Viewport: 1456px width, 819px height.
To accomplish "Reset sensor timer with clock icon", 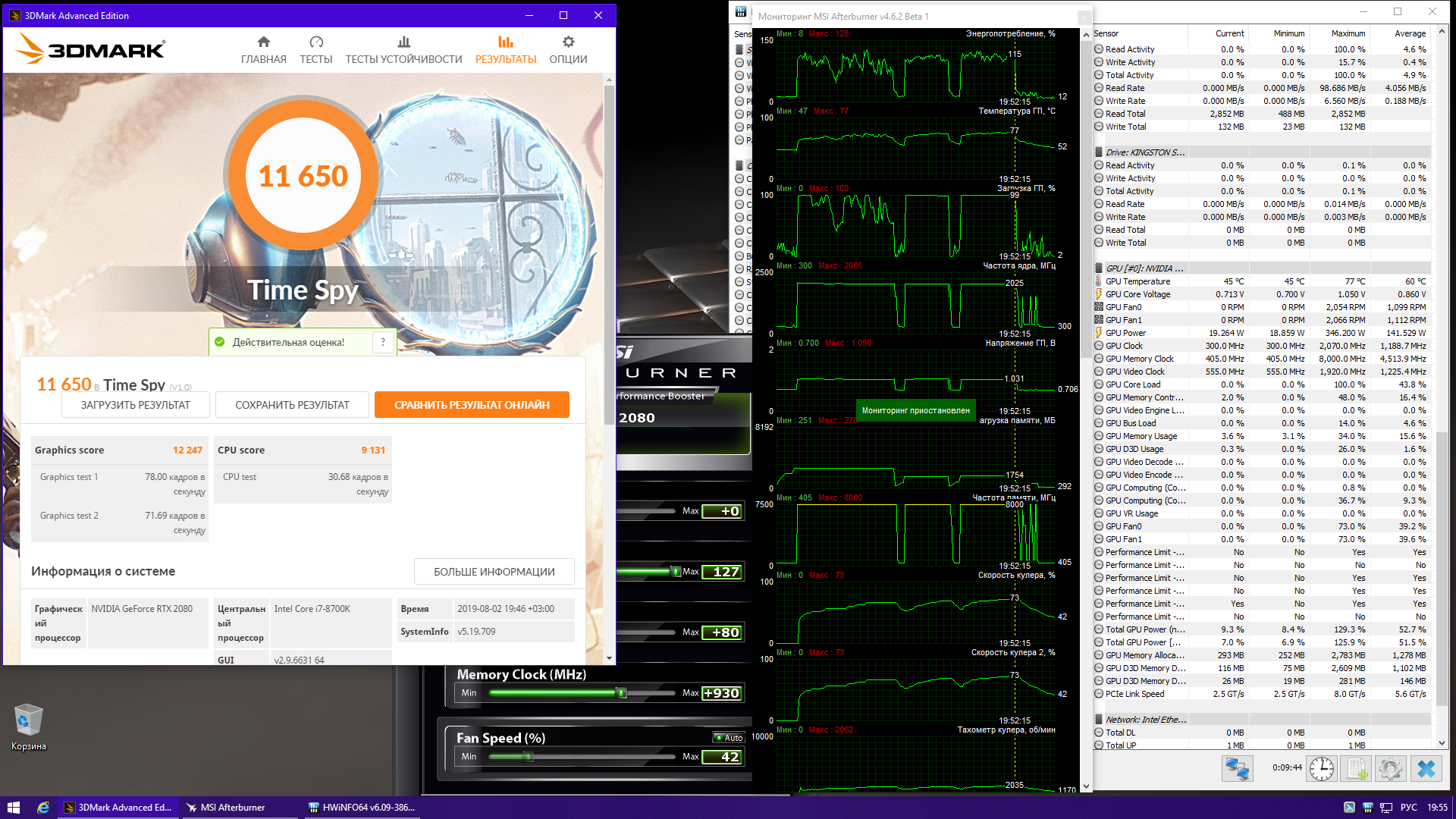I will coord(1322,768).
